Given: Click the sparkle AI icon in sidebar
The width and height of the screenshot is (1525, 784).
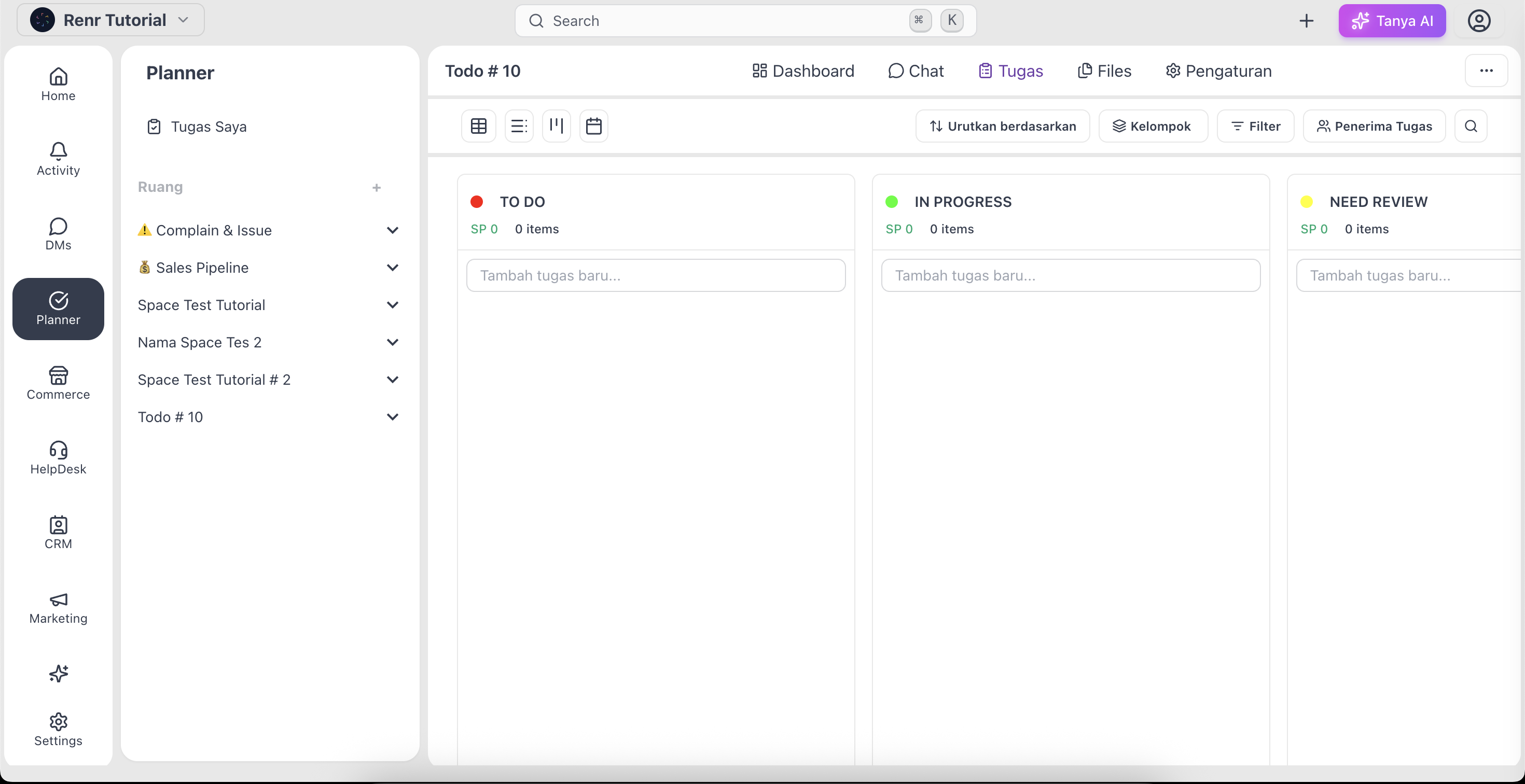Looking at the screenshot, I should (58, 674).
